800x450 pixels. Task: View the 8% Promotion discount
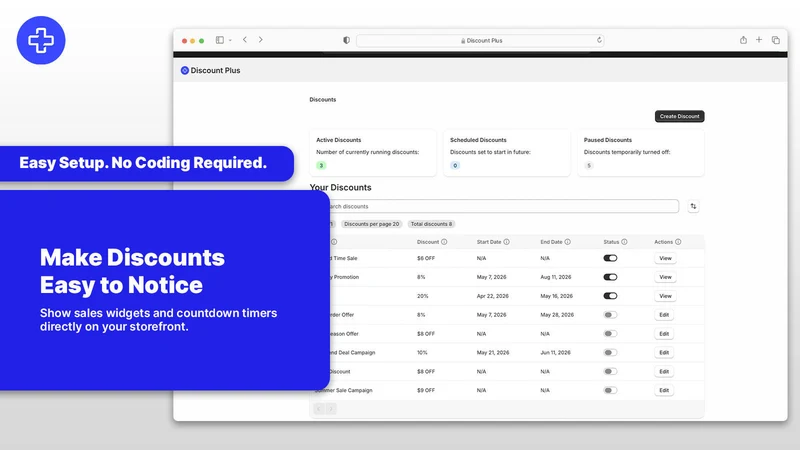(x=665, y=277)
